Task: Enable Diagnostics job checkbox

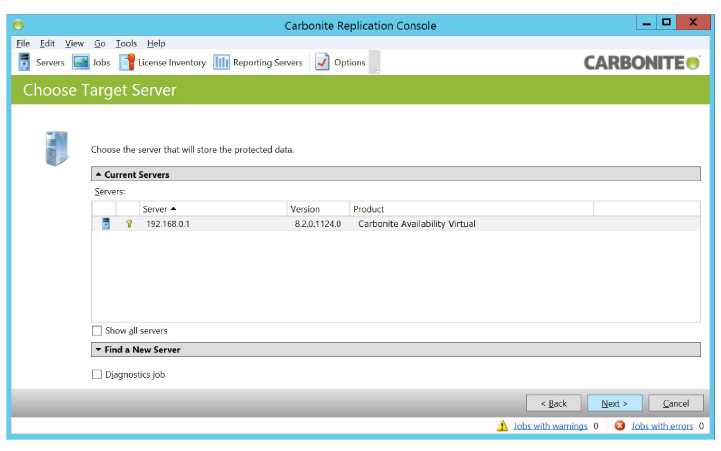Action: tap(97, 375)
